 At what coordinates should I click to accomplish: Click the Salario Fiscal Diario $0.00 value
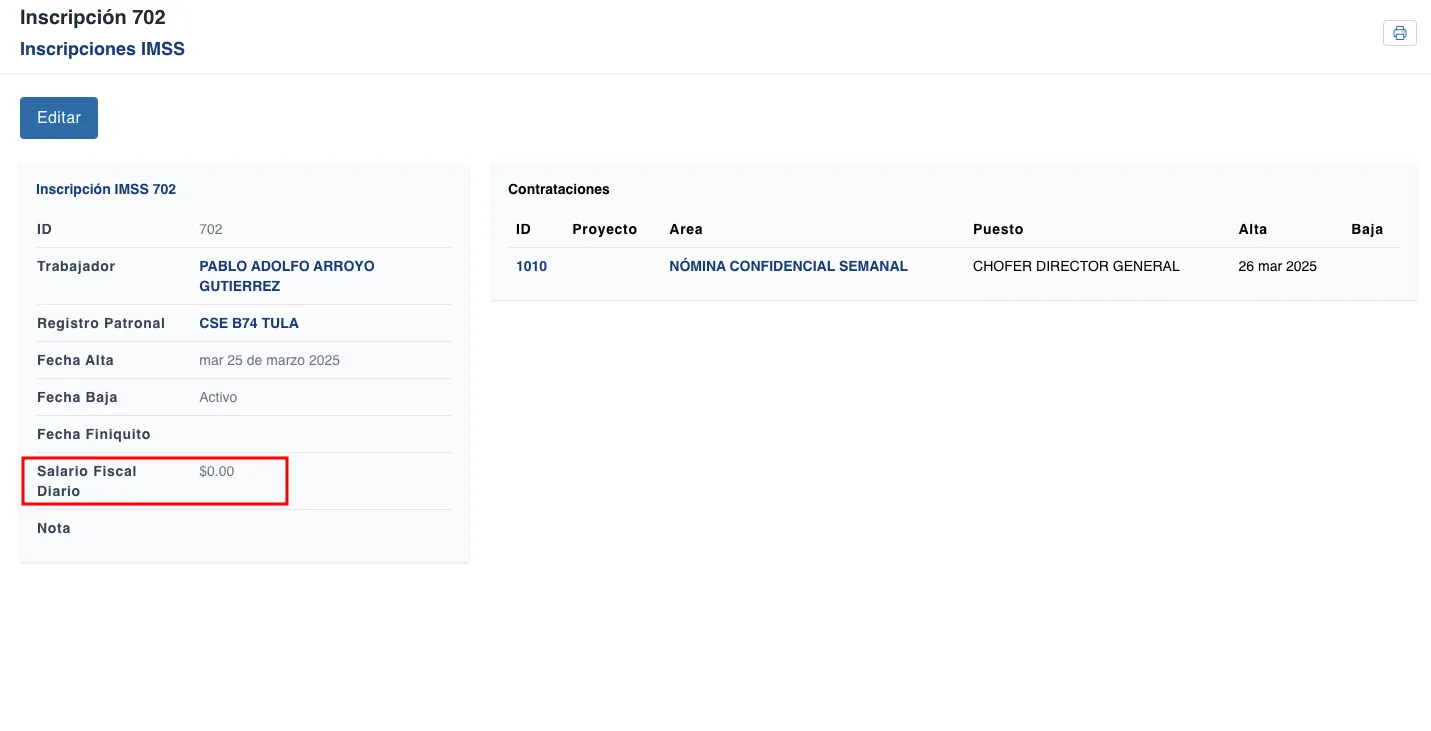[217, 471]
